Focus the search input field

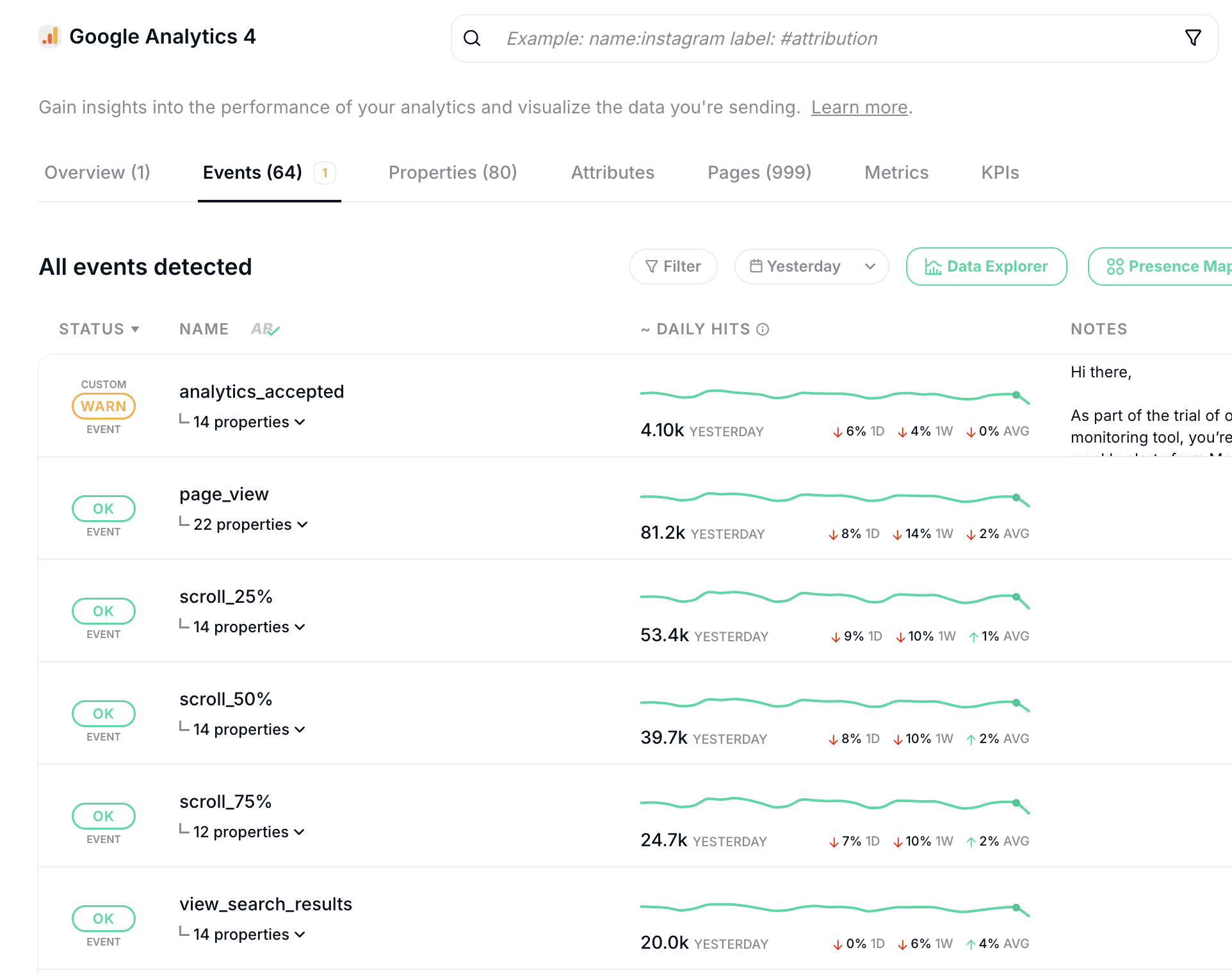pos(832,38)
